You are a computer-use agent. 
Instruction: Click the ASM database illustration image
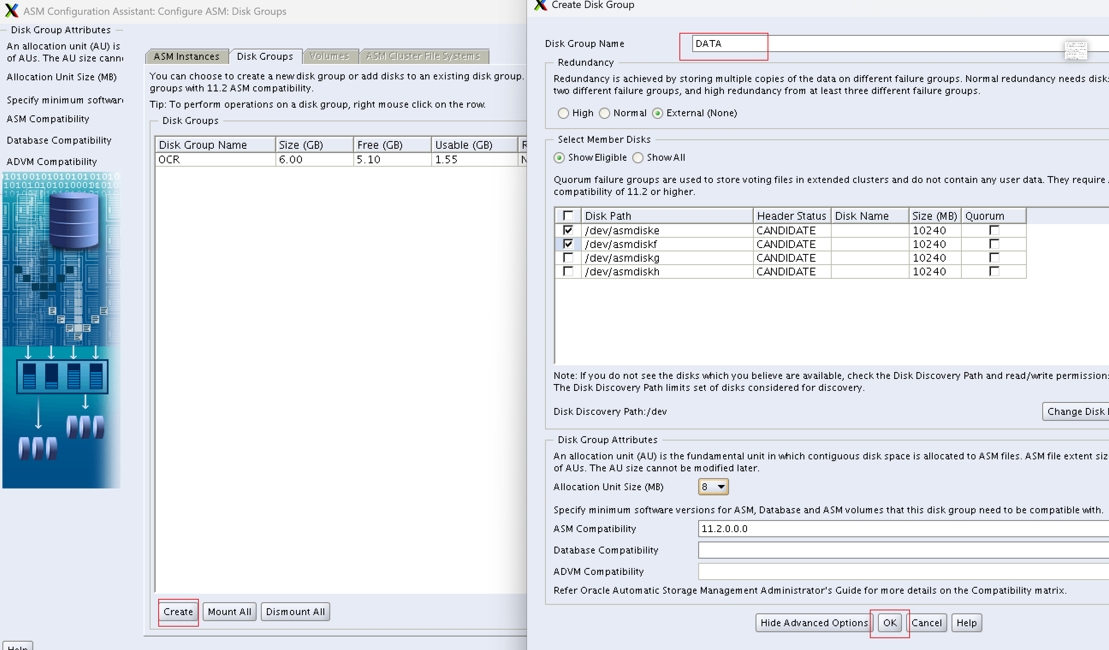point(62,330)
